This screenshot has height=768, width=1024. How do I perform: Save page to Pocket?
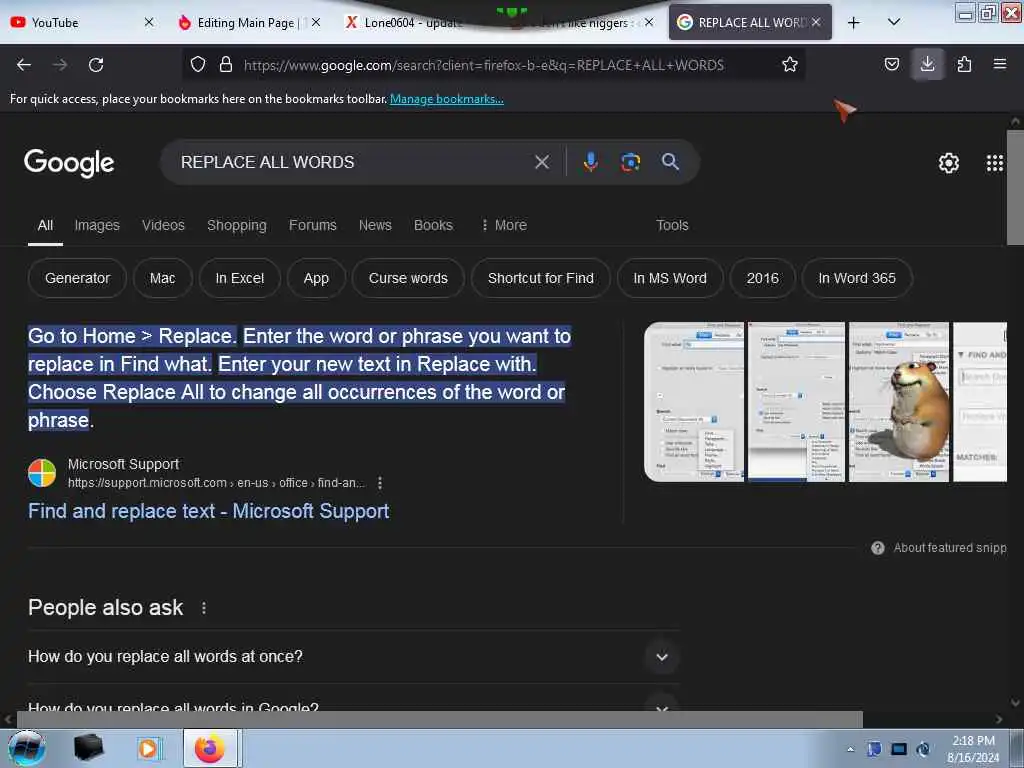891,64
